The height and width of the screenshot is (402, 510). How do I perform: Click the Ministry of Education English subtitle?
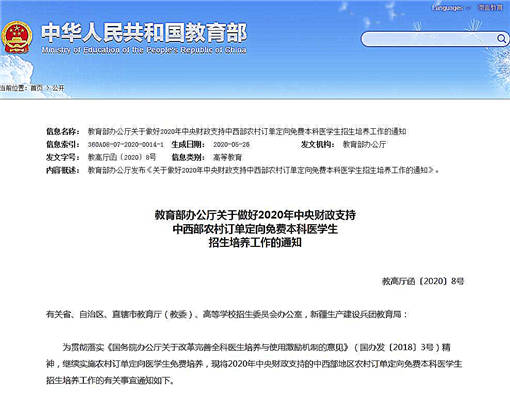tap(144, 50)
